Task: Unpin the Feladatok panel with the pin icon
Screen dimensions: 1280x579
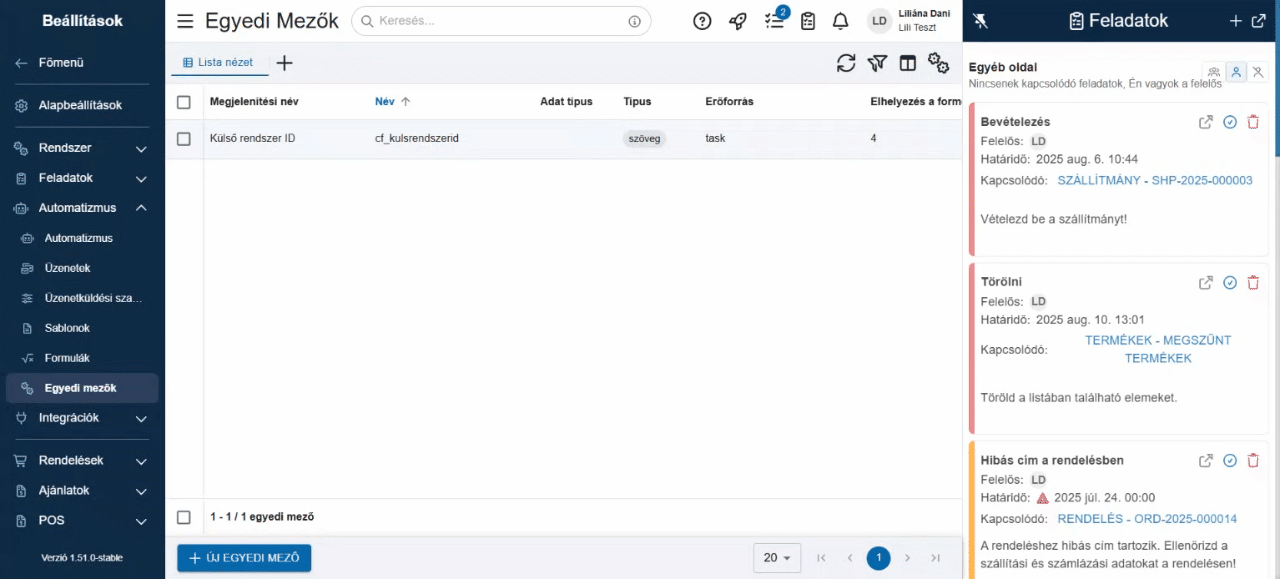Action: coord(980,20)
